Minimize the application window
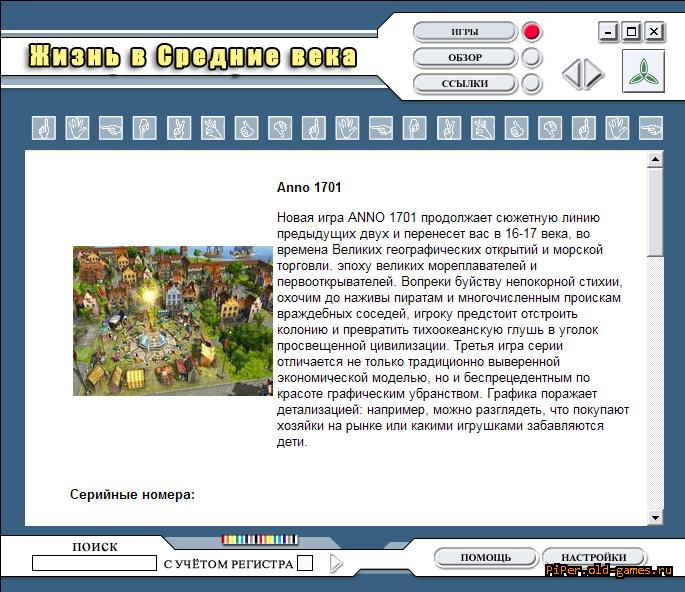 [x=609, y=32]
